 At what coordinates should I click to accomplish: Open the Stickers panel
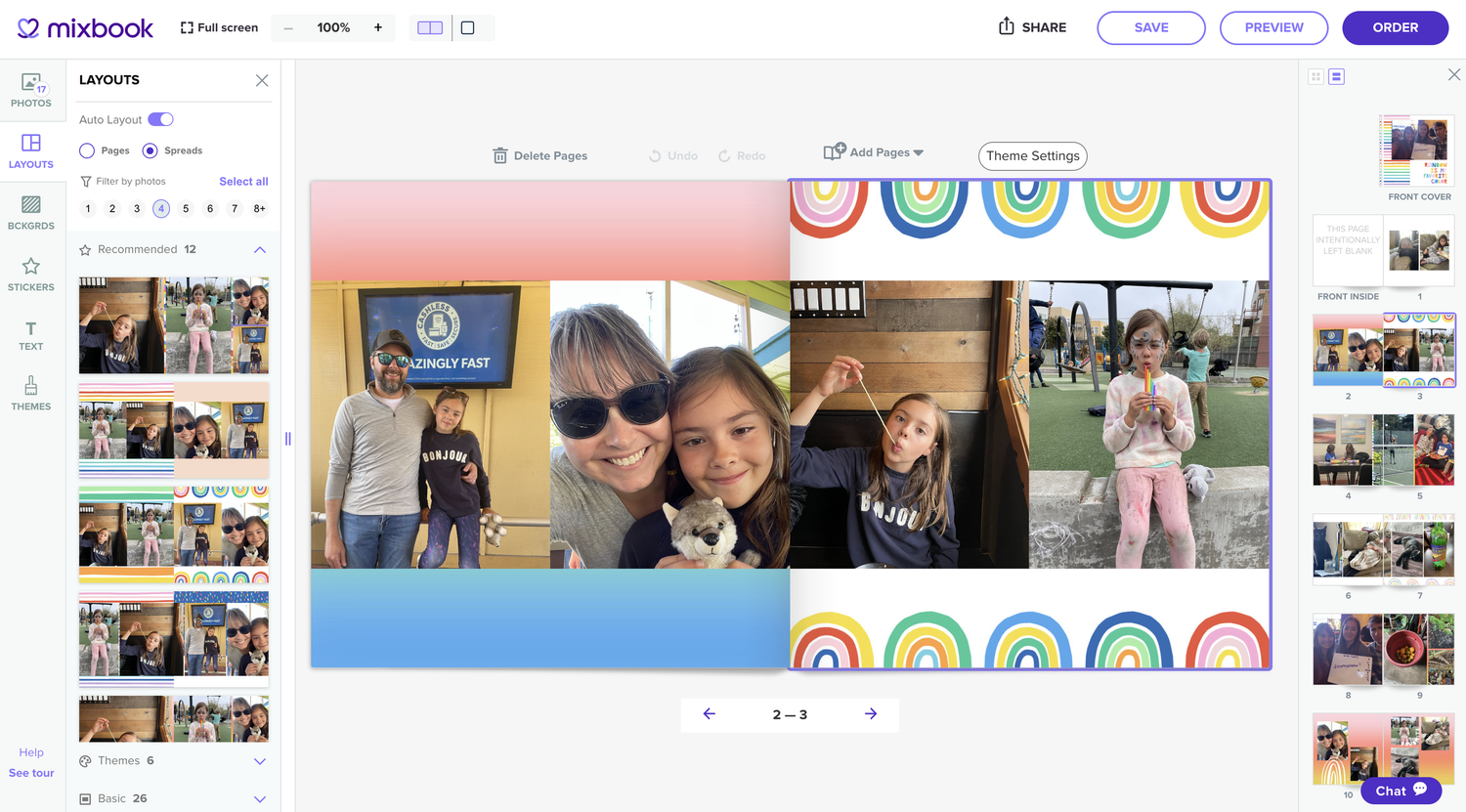click(32, 274)
